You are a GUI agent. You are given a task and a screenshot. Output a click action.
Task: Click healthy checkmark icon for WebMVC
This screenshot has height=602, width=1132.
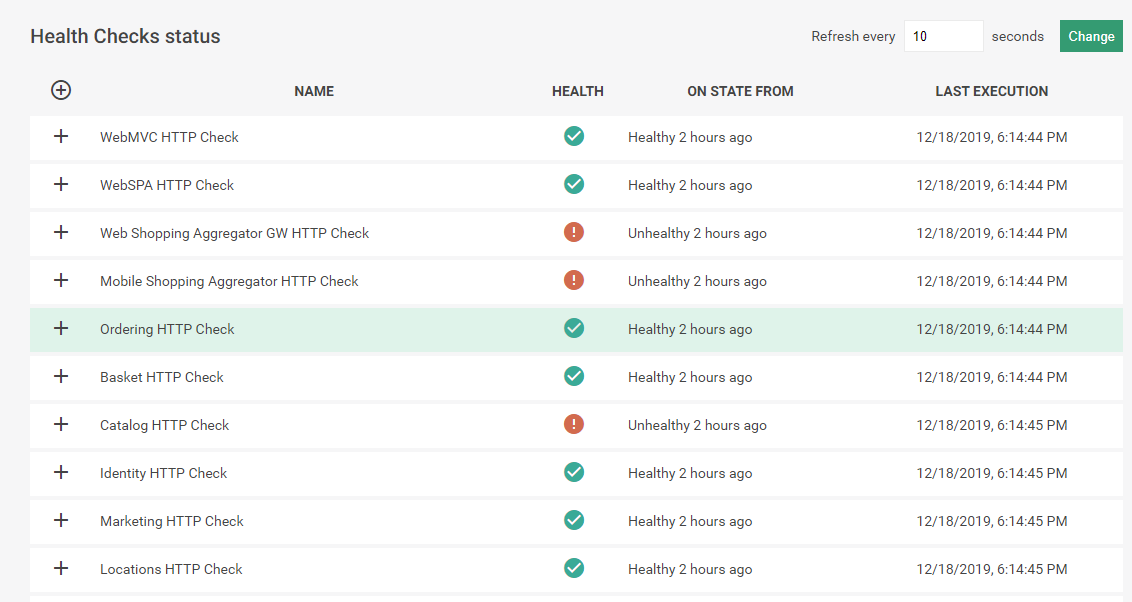click(x=574, y=136)
